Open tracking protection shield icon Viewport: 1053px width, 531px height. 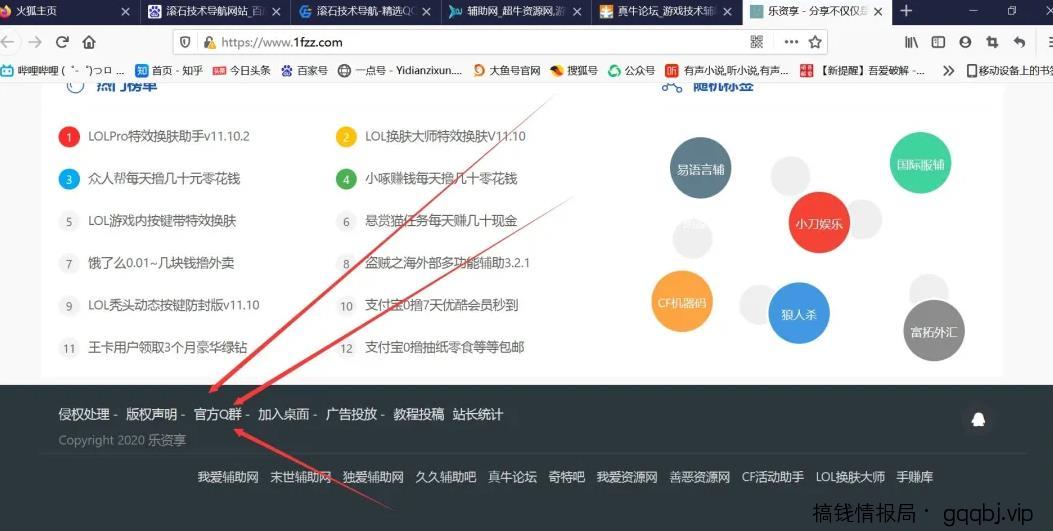(185, 42)
